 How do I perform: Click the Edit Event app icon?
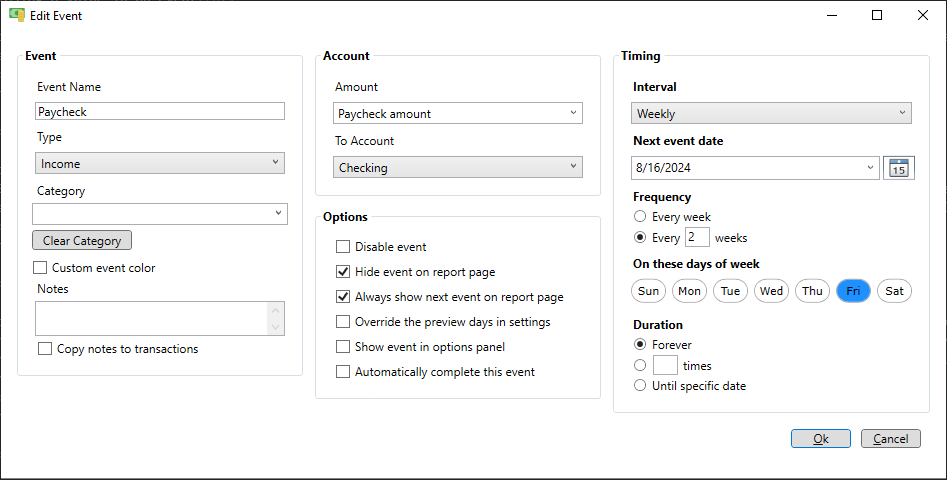pos(16,15)
